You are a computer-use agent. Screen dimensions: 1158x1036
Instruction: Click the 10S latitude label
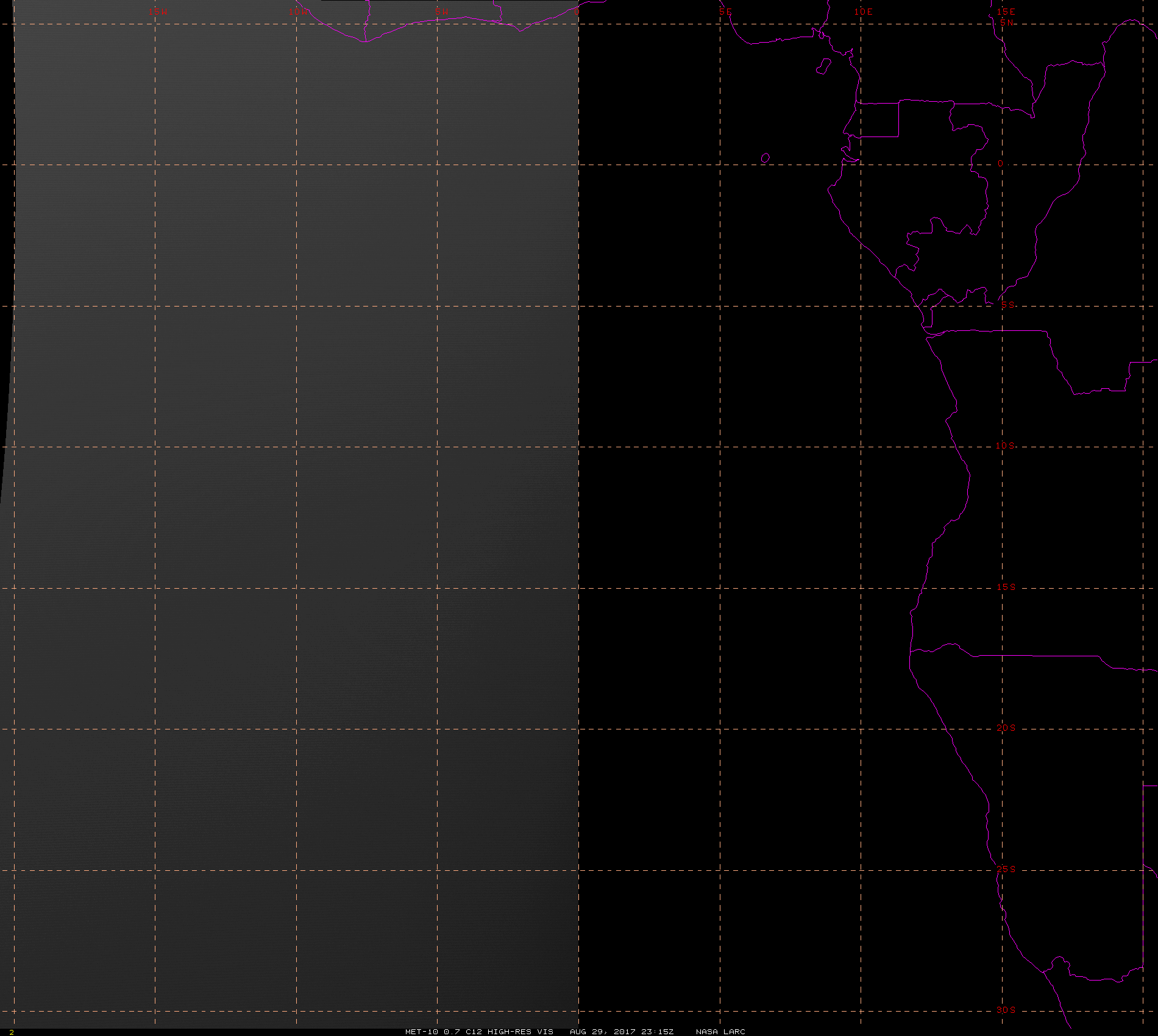coord(1006,445)
